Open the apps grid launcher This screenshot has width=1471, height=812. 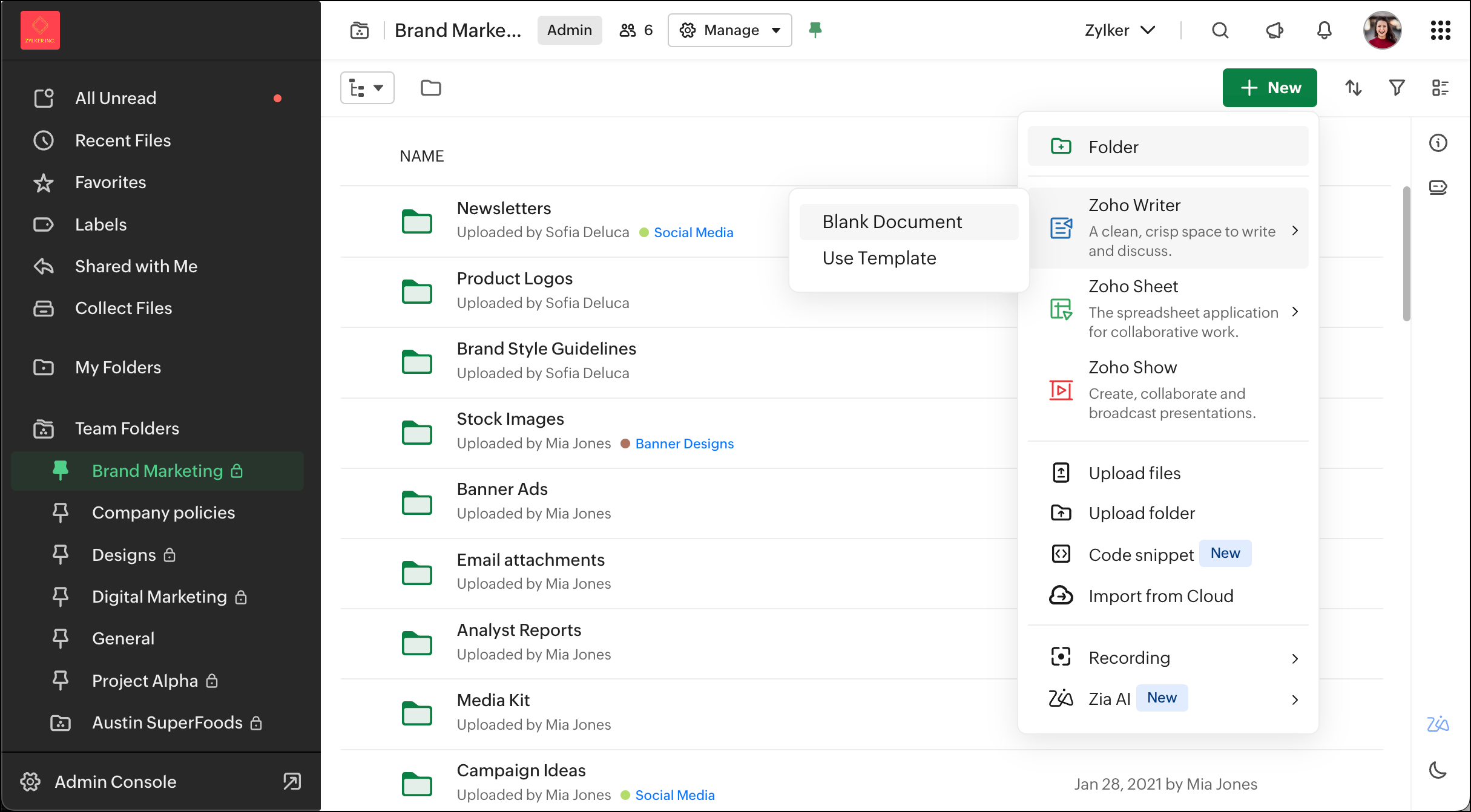(1440, 30)
